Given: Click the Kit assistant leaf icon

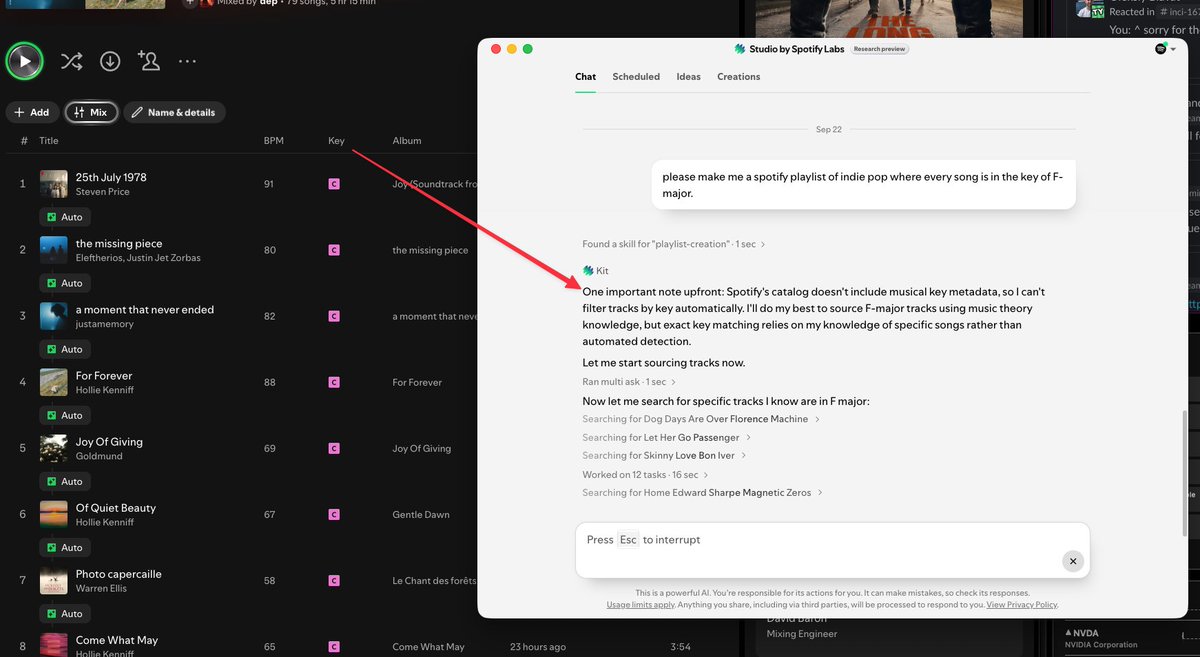Looking at the screenshot, I should click(x=588, y=271).
